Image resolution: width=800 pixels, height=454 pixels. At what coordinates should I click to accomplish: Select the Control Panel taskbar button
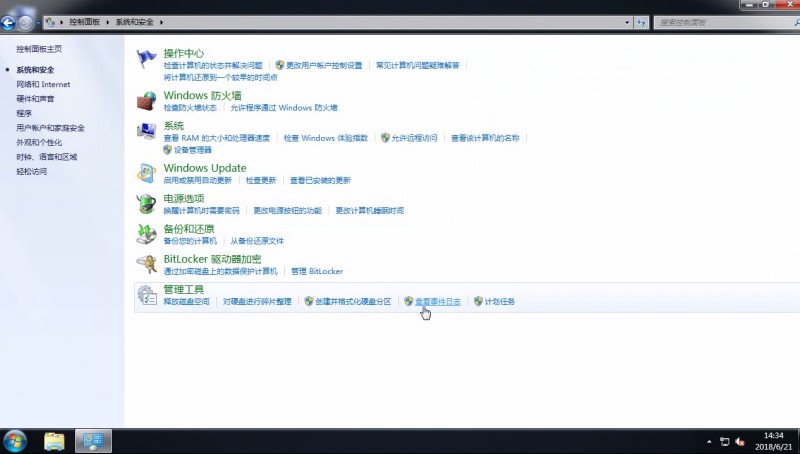click(93, 441)
